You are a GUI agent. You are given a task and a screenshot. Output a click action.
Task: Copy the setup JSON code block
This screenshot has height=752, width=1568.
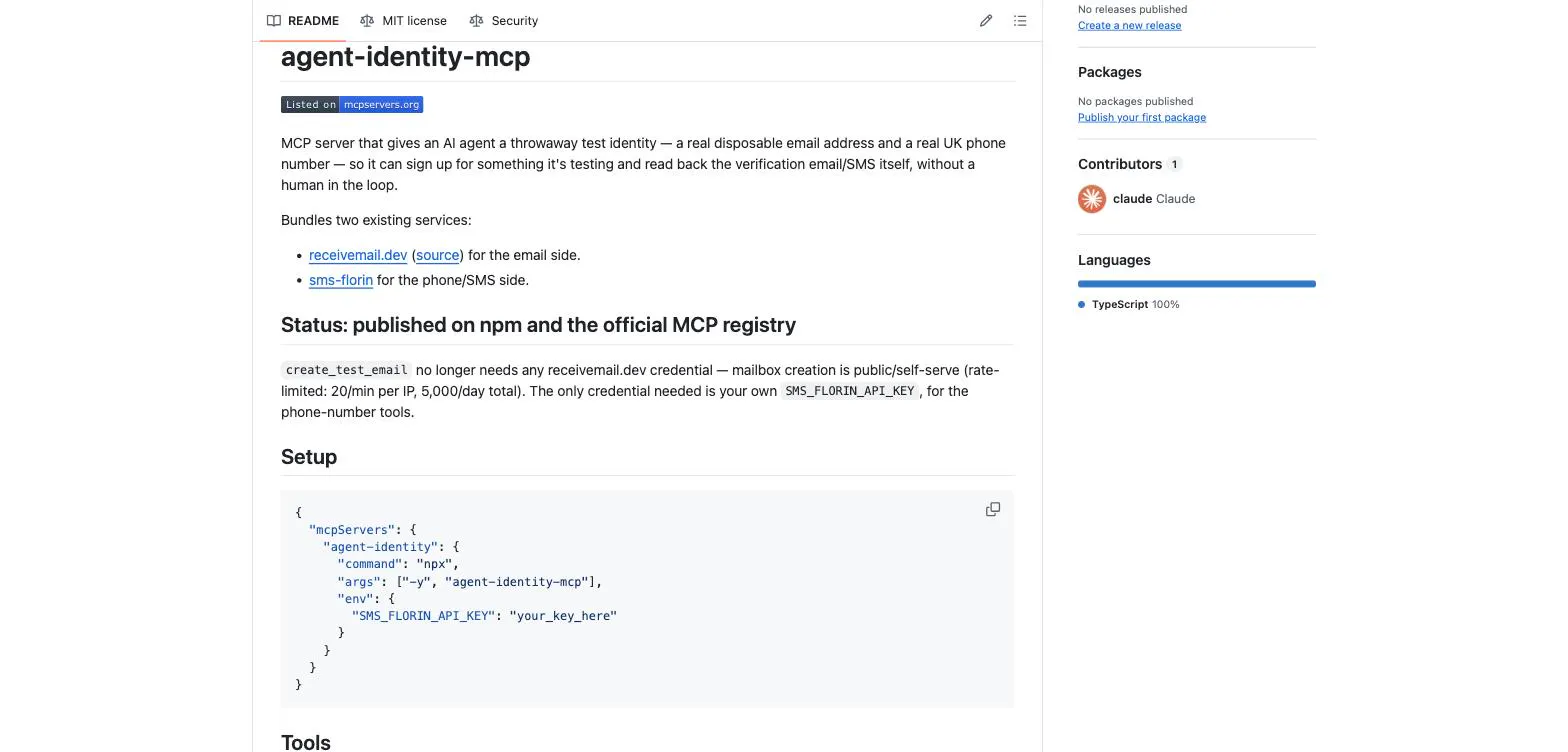pyautogui.click(x=993, y=509)
